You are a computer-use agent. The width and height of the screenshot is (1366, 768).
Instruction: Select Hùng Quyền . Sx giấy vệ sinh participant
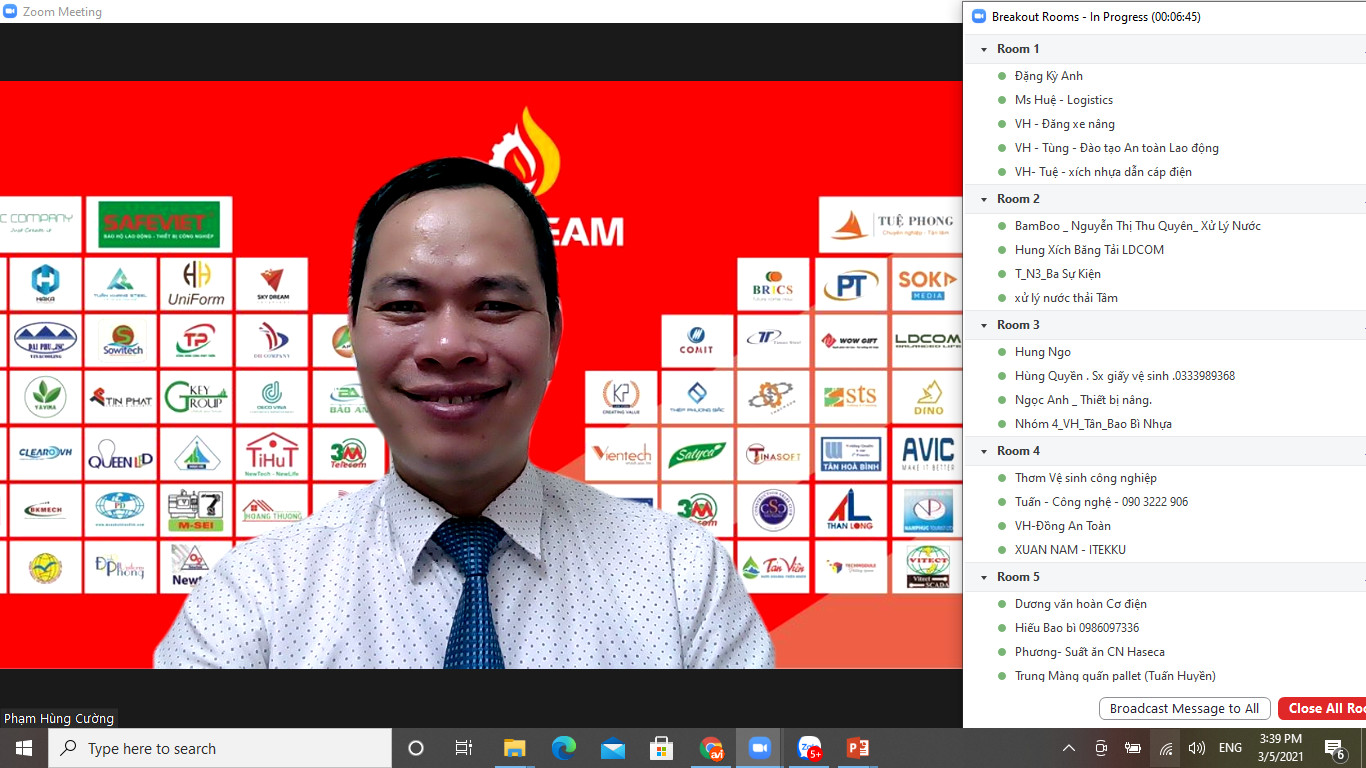point(1125,376)
